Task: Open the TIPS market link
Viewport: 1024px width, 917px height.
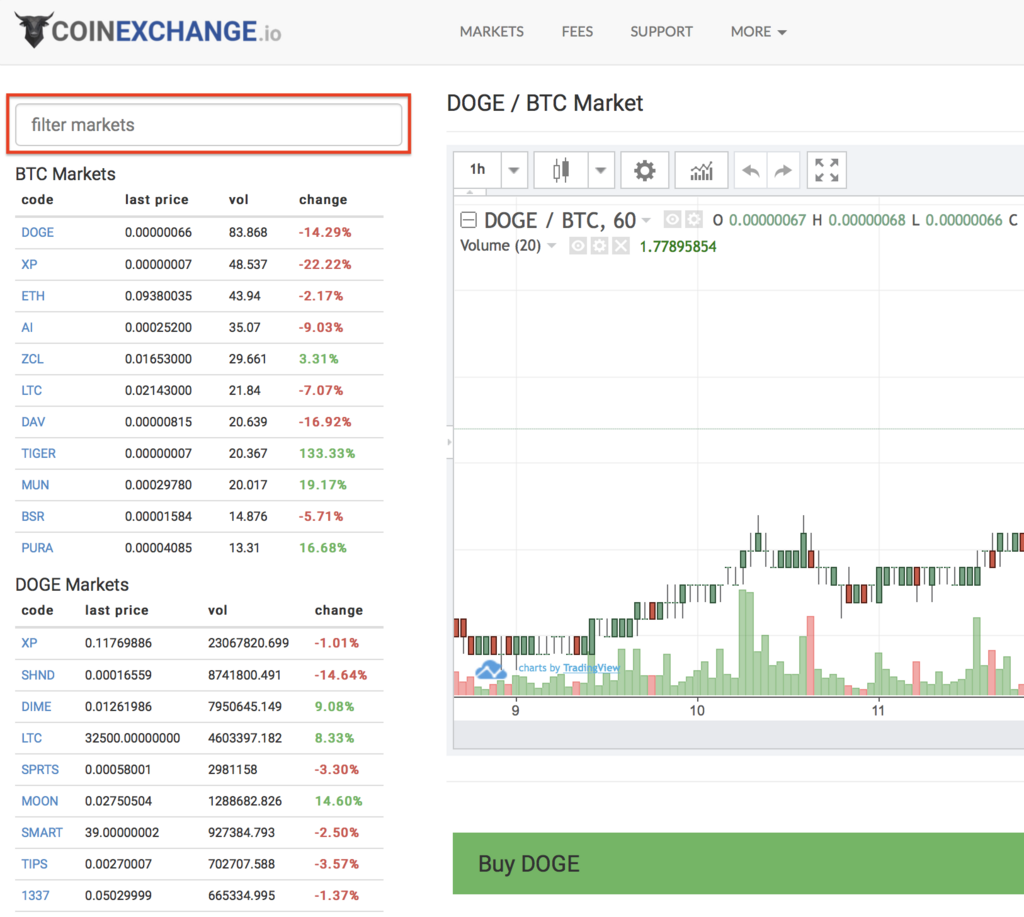Action: (35, 863)
